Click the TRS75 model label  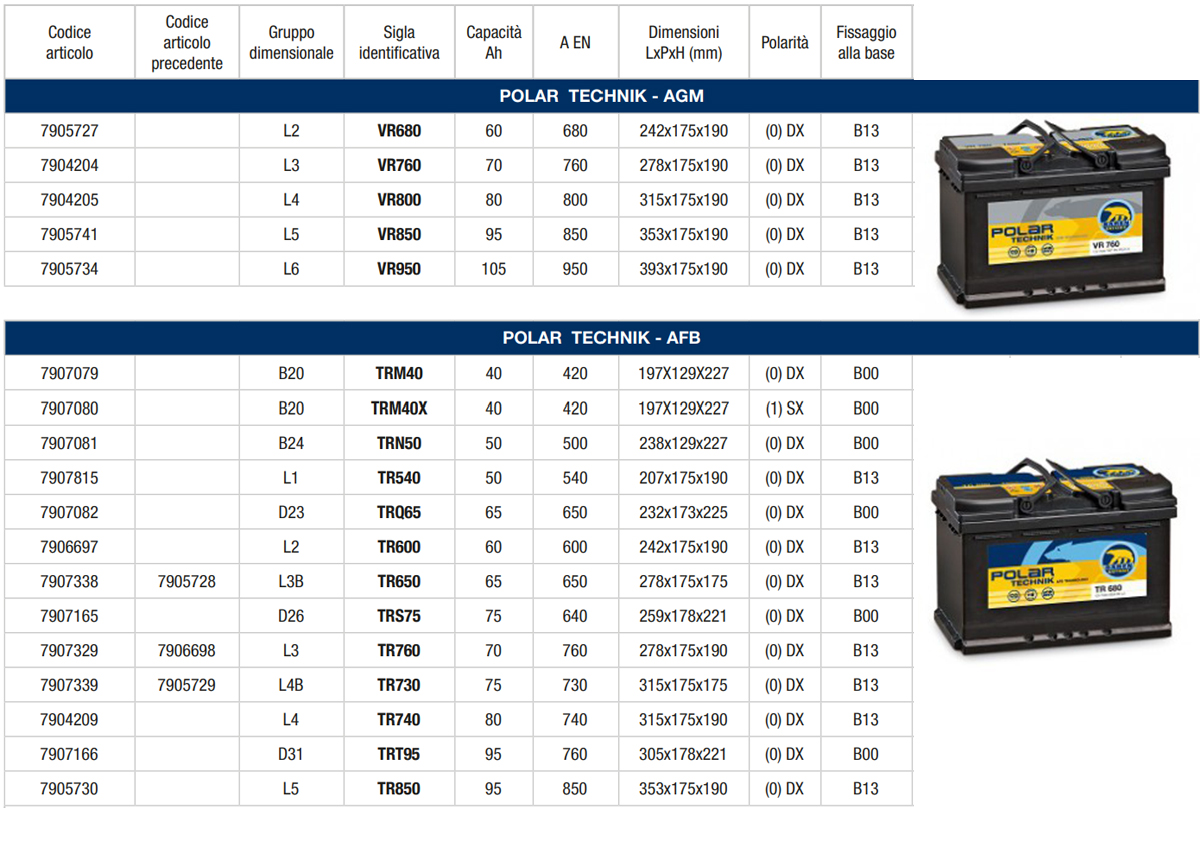click(399, 616)
